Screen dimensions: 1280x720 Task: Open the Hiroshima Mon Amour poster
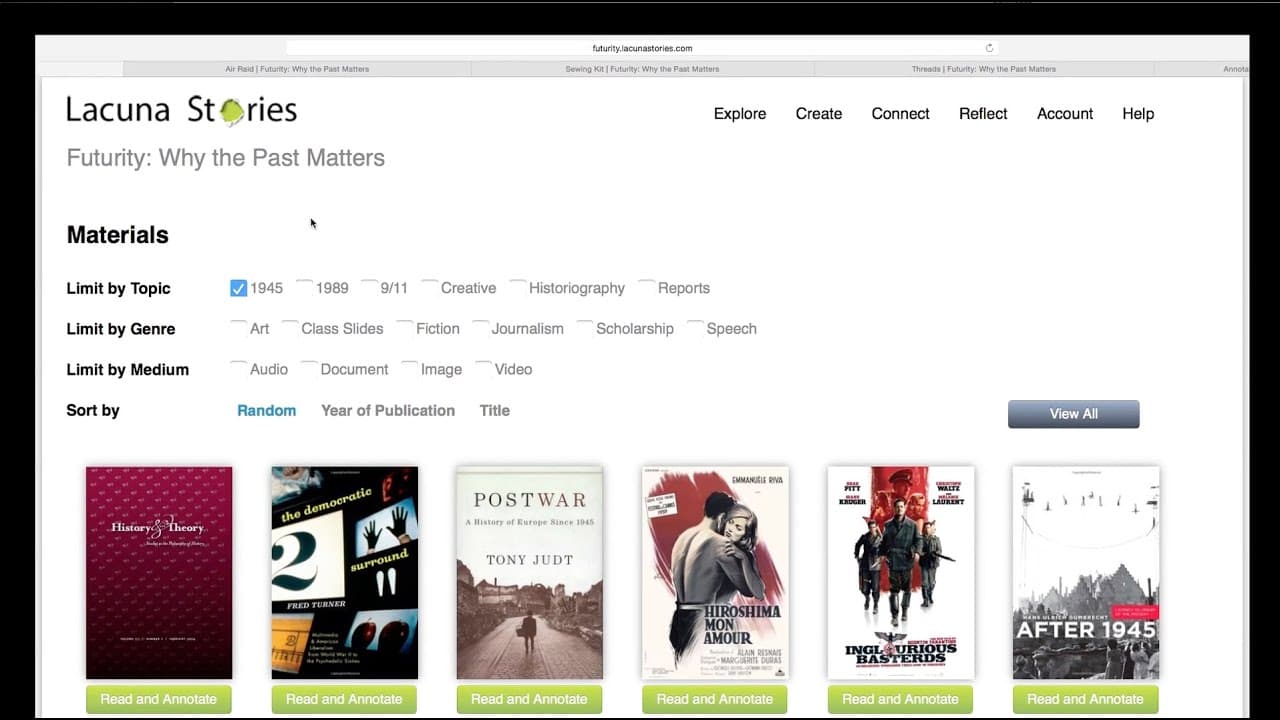(x=715, y=573)
